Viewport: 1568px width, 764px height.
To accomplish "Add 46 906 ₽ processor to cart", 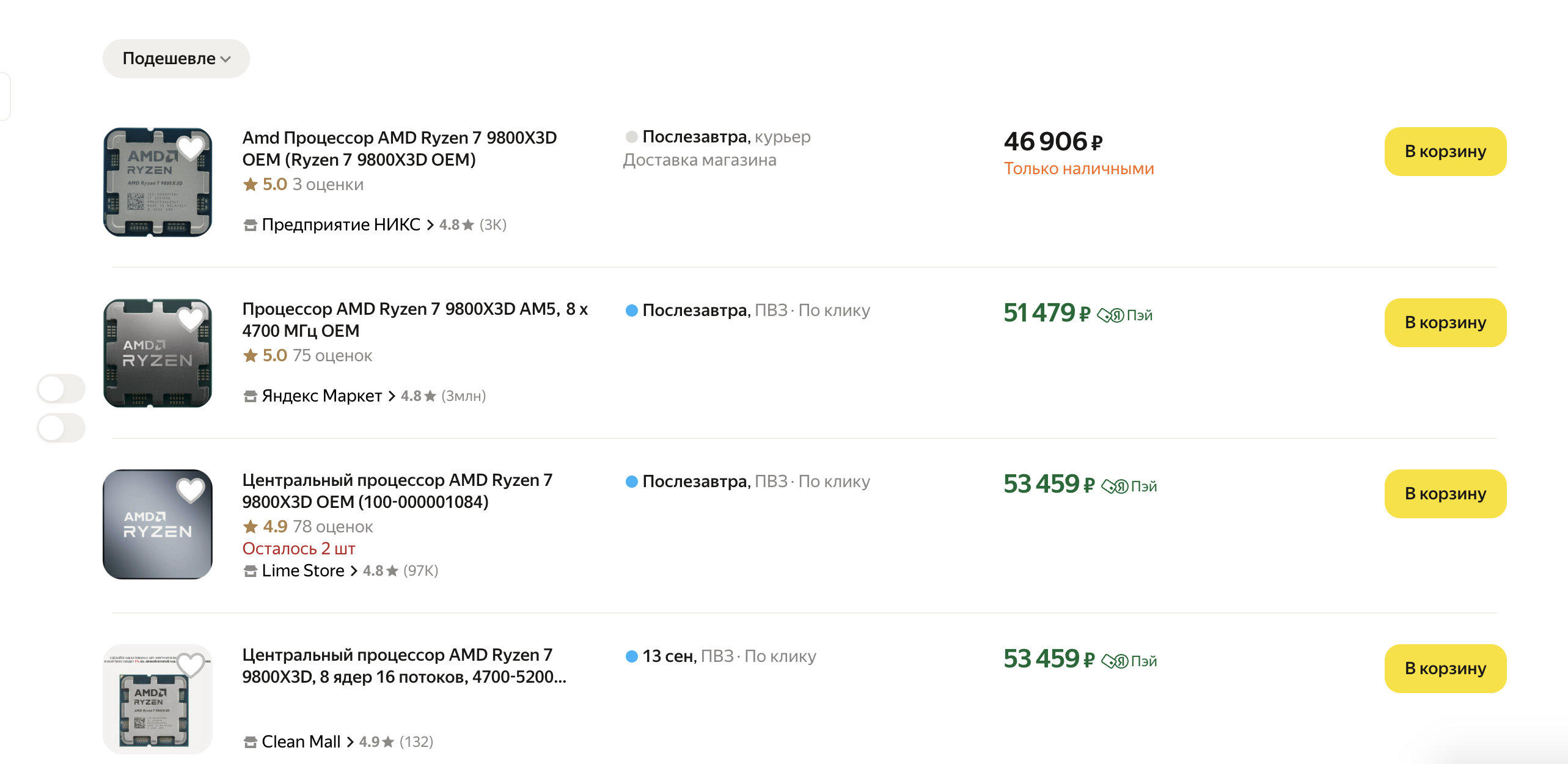I will pos(1445,152).
